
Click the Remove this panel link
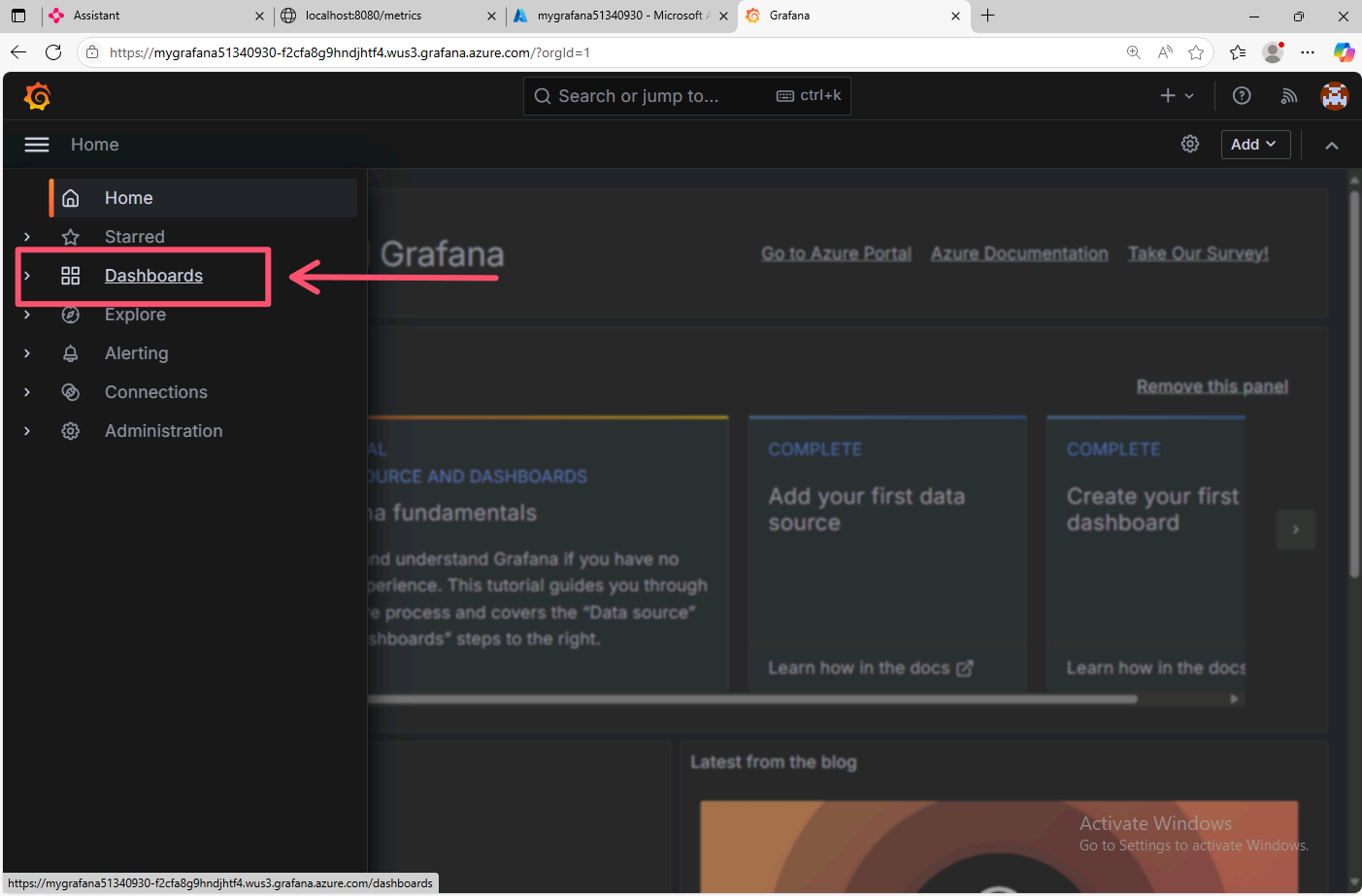click(1212, 386)
